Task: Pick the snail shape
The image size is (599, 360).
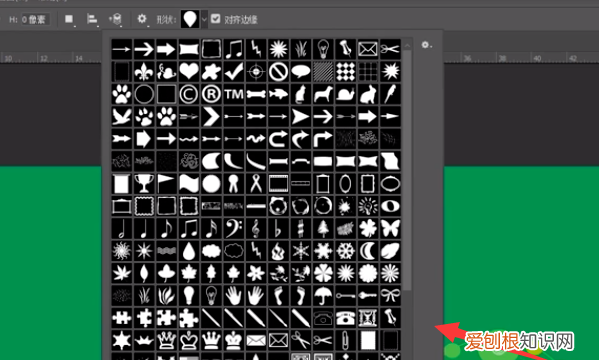Action: pyautogui.click(x=345, y=94)
